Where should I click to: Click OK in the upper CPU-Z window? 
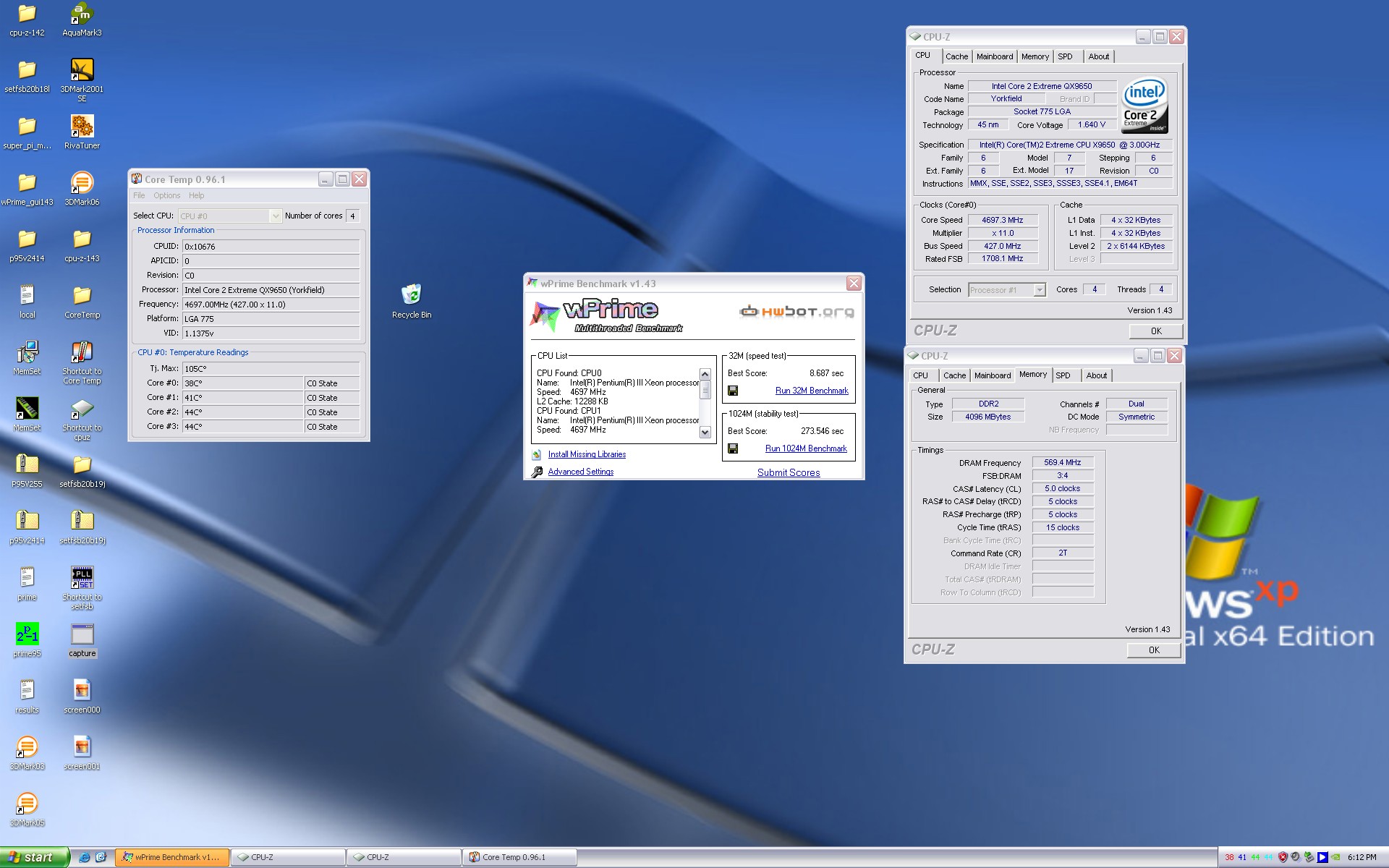[1156, 331]
